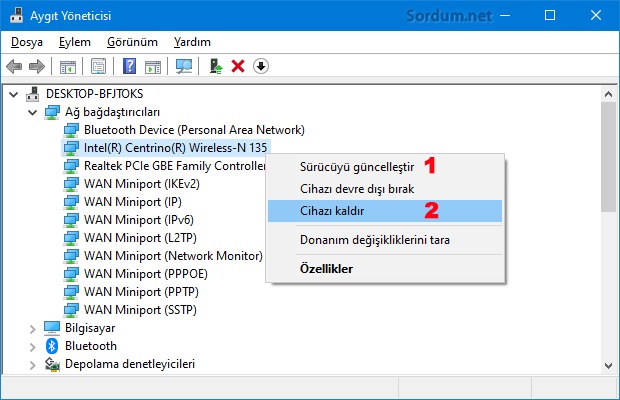620x400 pixels.
Task: Click the green-arrow Update driver toolbar icon
Action: point(215,67)
